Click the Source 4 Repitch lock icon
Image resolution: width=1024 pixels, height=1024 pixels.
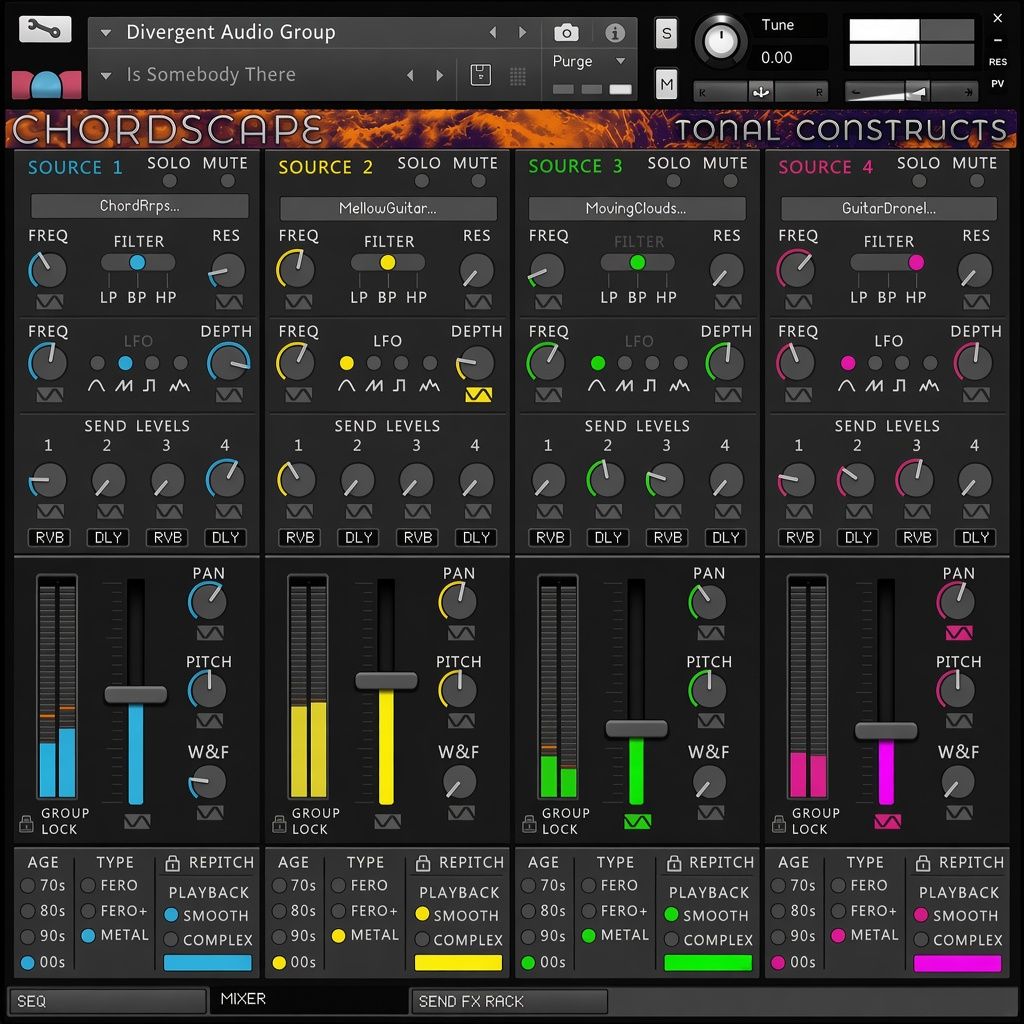point(922,863)
